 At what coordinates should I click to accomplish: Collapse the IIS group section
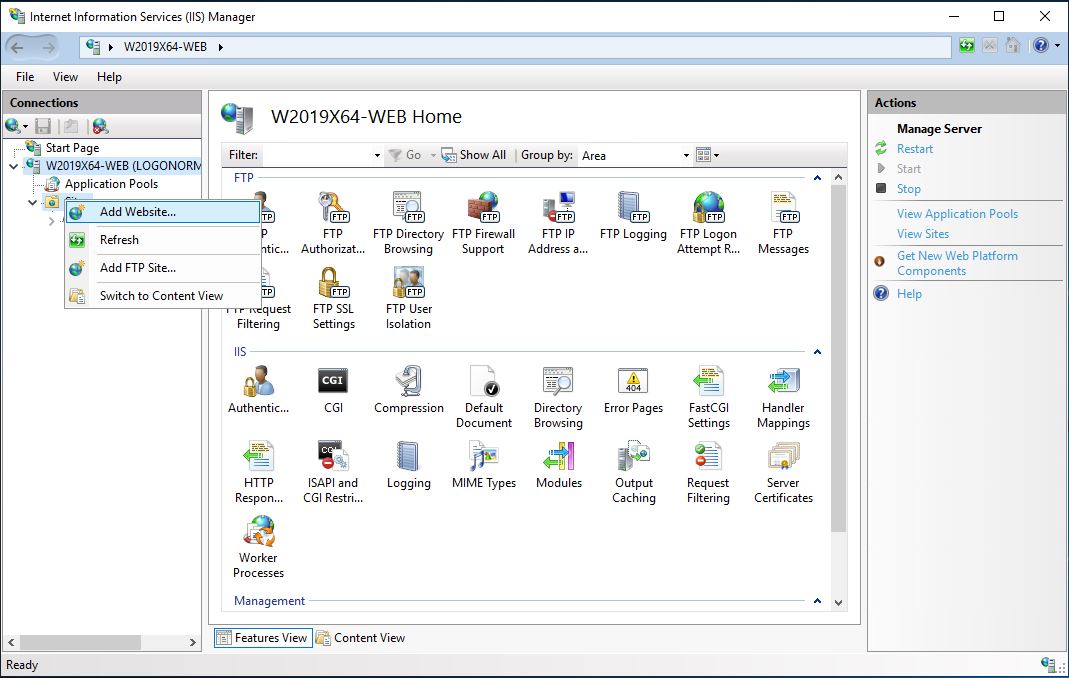pyautogui.click(x=817, y=352)
